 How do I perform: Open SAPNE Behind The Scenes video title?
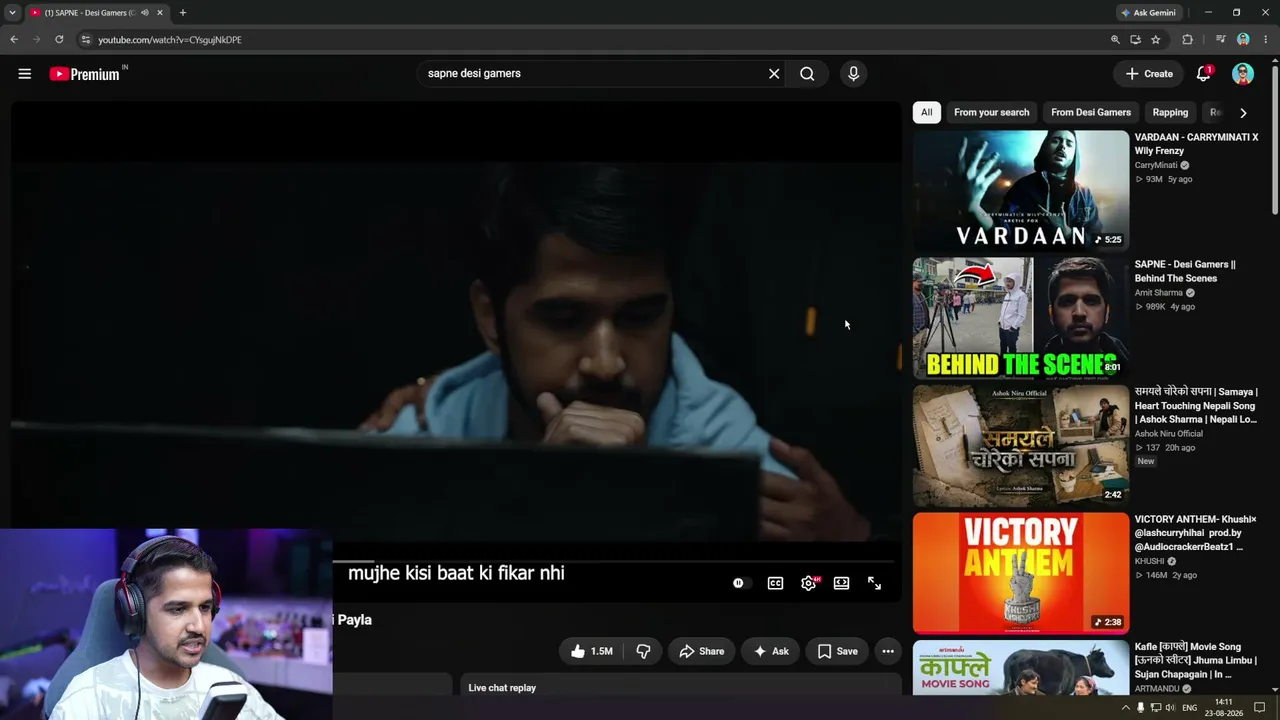(1185, 271)
